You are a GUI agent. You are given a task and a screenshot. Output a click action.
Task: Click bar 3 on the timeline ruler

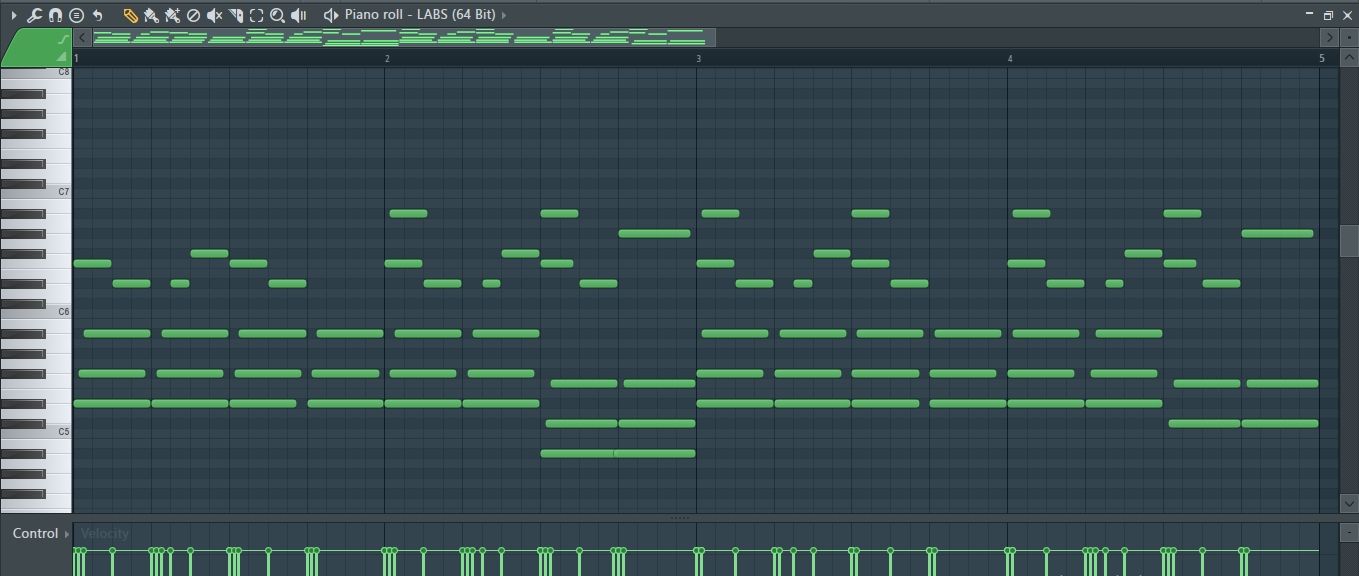tap(699, 58)
